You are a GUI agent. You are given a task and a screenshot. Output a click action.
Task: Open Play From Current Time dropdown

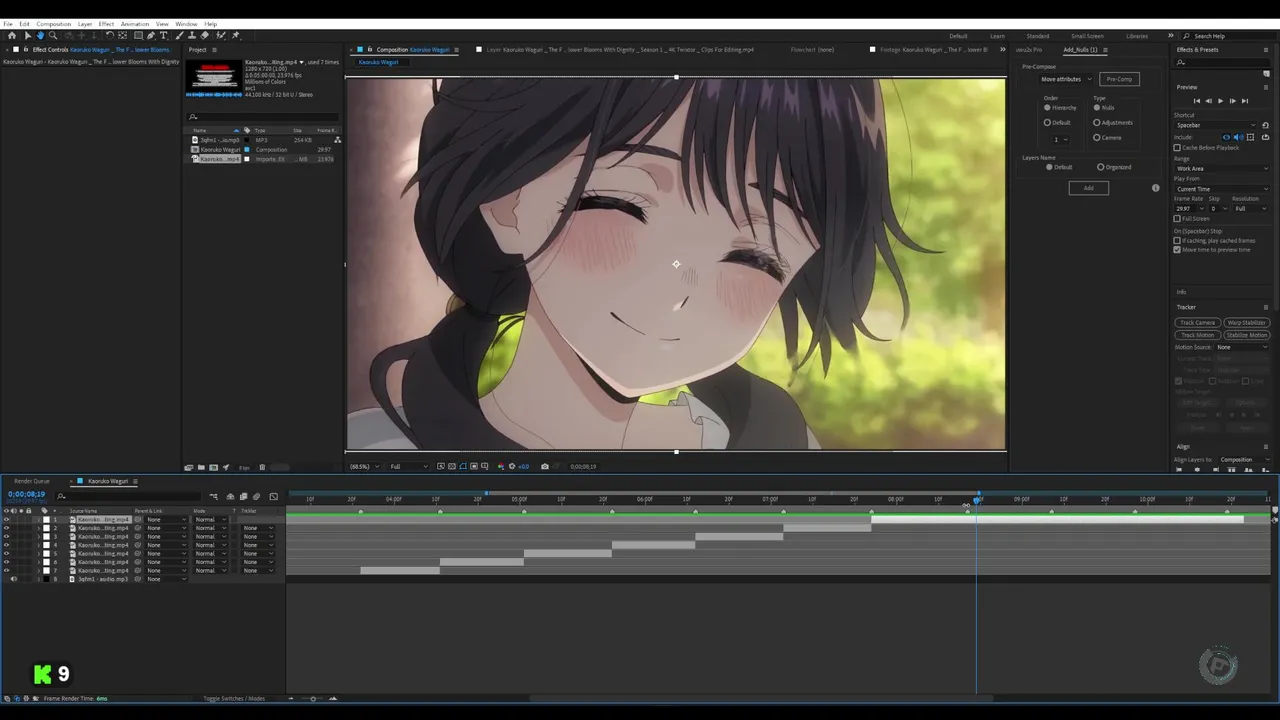(1221, 189)
